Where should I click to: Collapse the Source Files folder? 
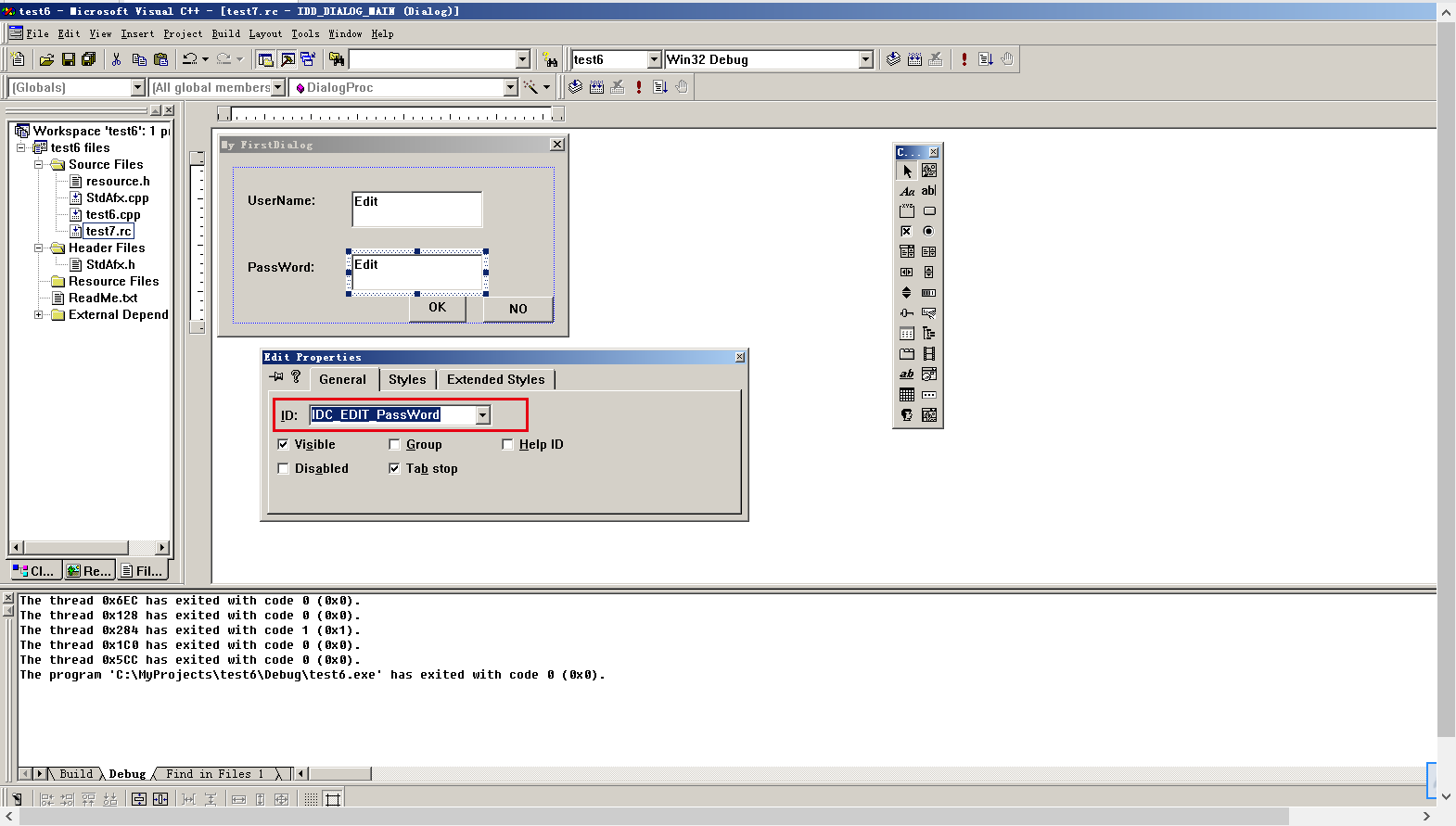point(39,165)
